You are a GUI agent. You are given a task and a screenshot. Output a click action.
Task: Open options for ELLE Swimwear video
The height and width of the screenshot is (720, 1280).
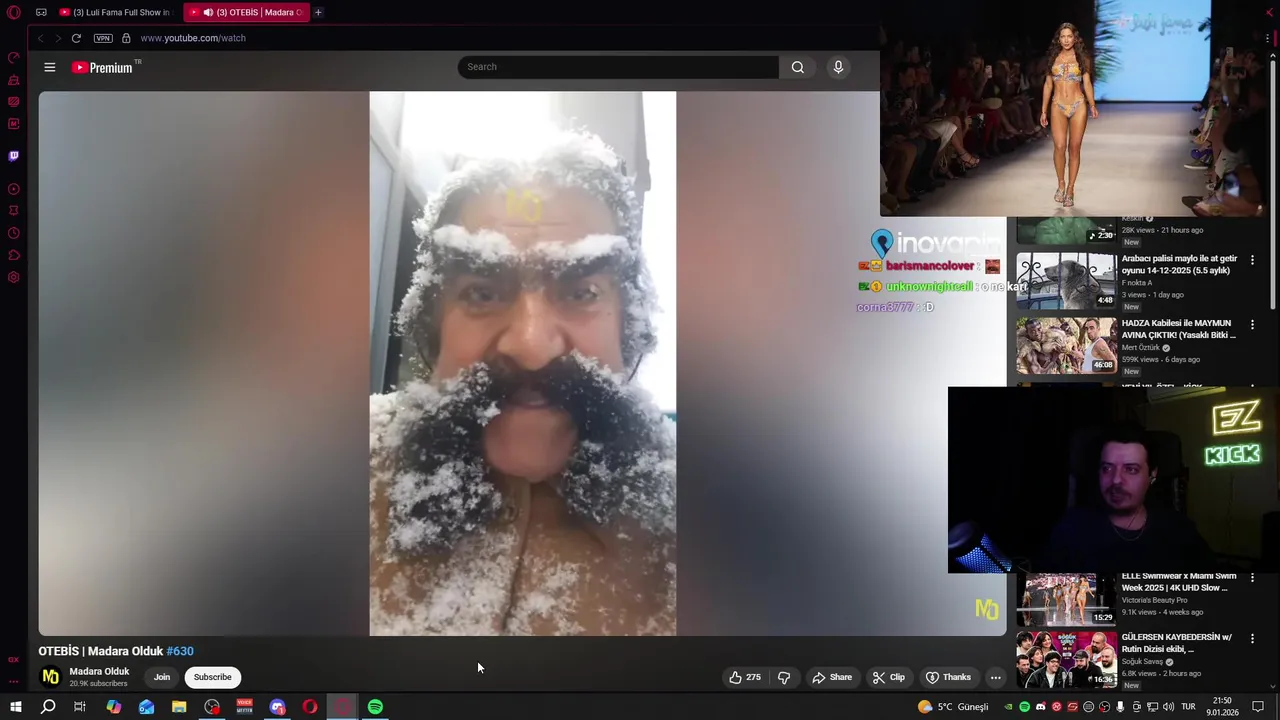1252,578
